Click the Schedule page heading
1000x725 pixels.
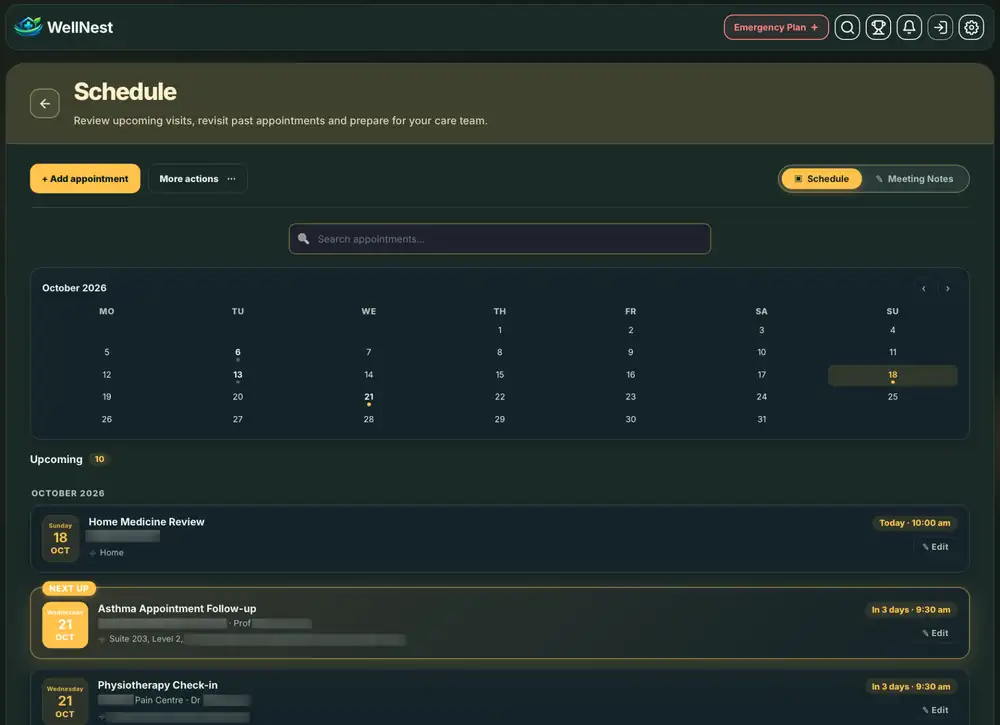tap(125, 92)
